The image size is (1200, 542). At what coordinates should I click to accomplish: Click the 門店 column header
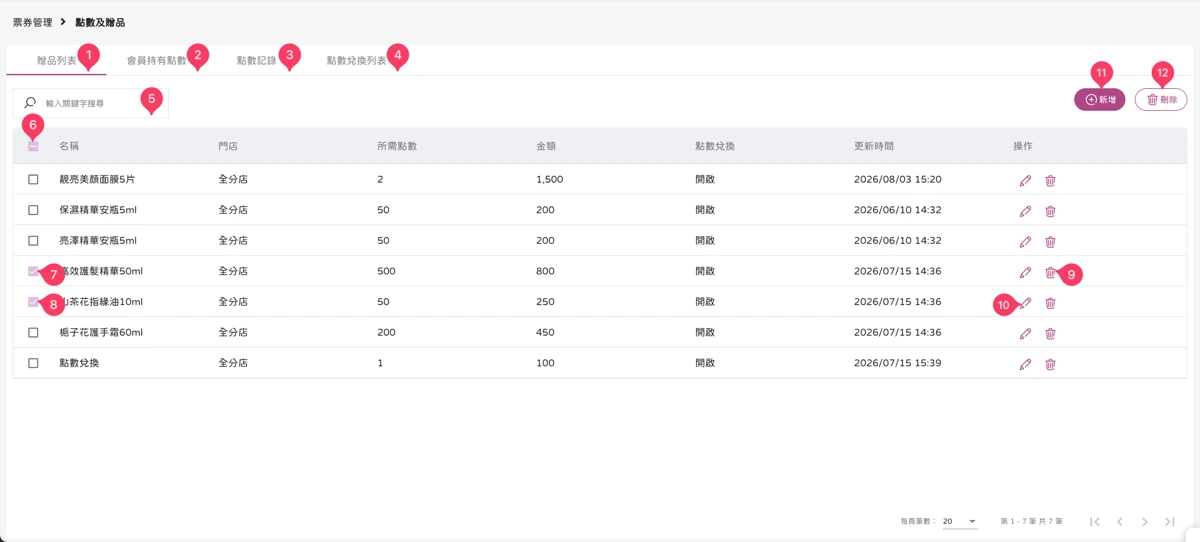click(228, 146)
